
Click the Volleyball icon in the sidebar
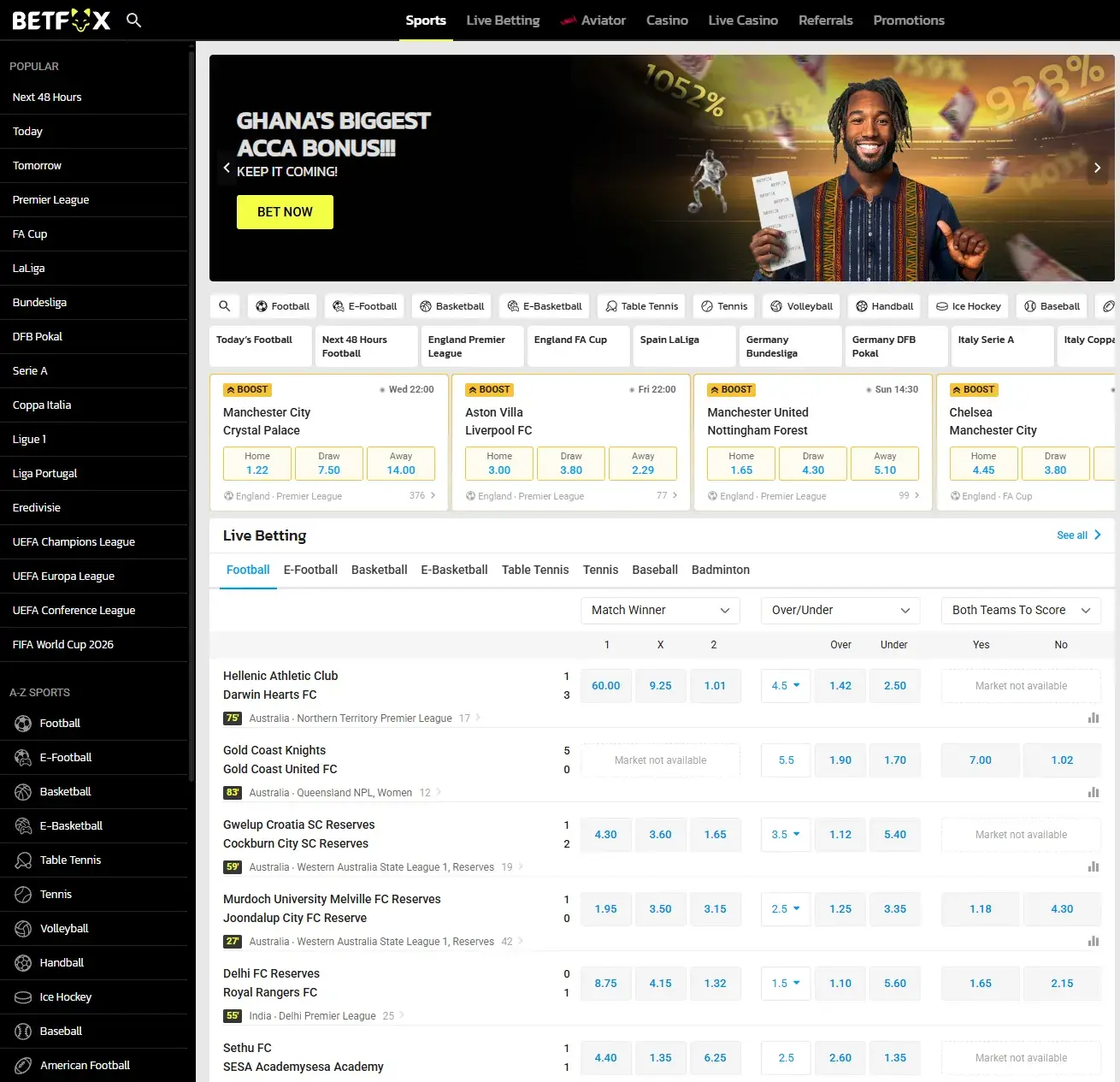[23, 929]
